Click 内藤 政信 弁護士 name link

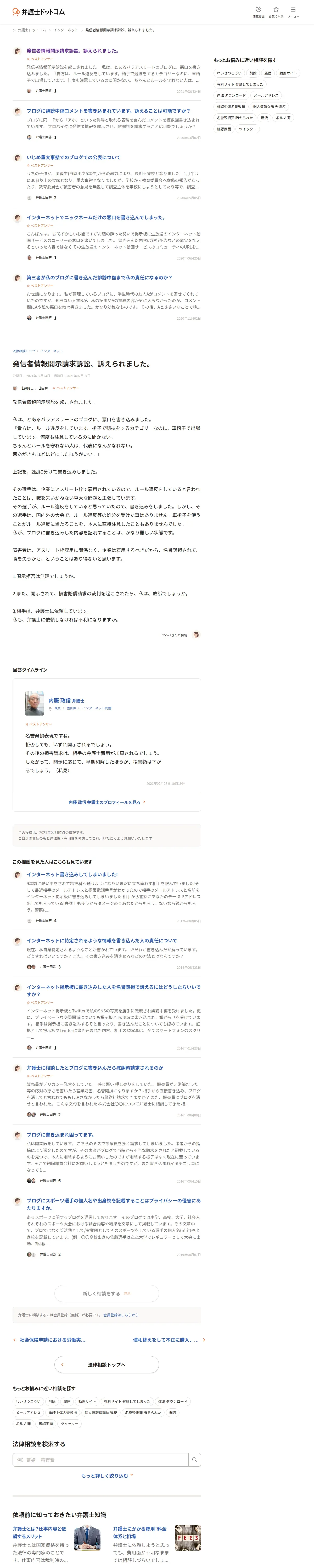[x=66, y=700]
